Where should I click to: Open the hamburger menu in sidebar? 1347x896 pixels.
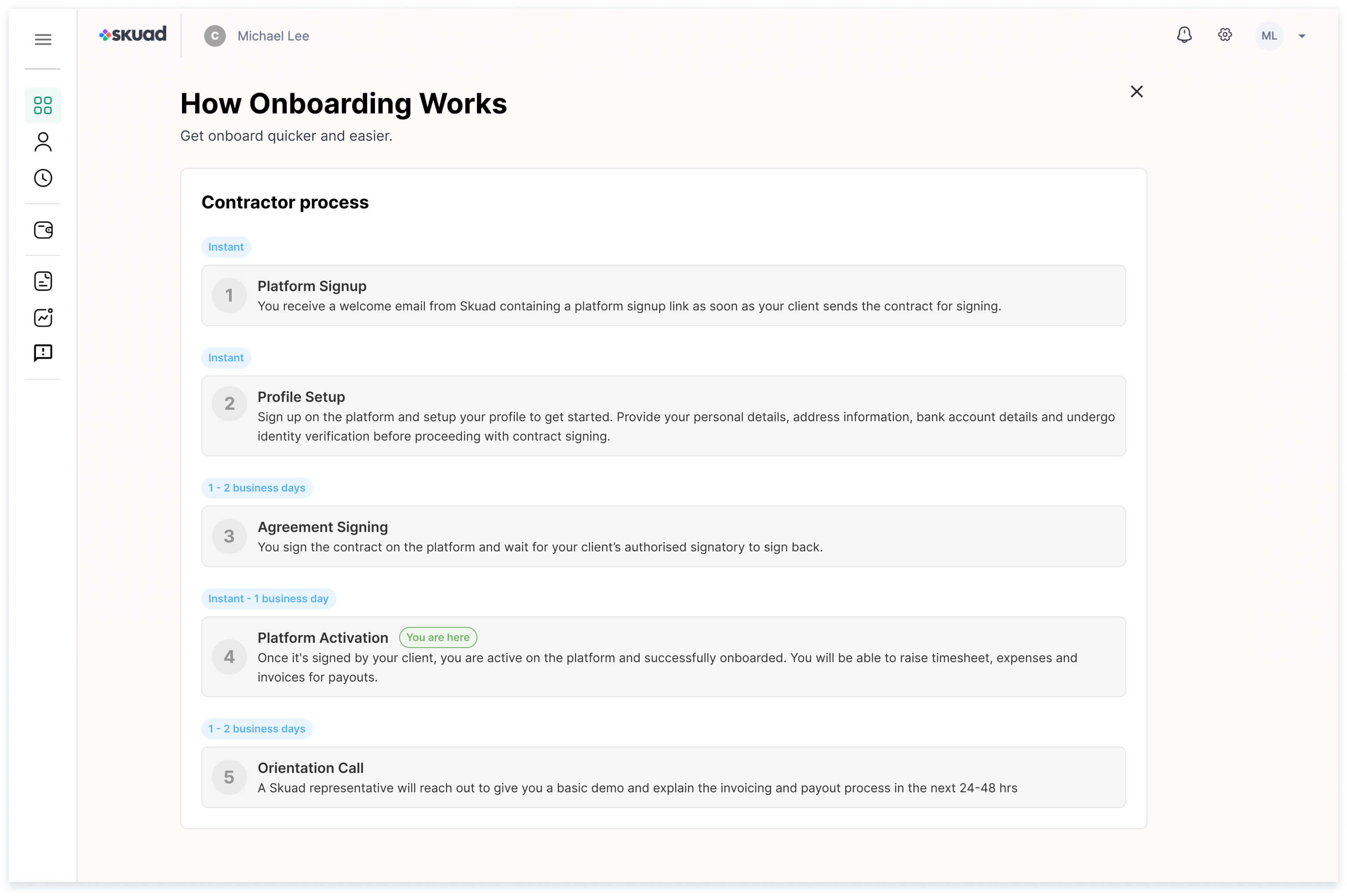(43, 40)
